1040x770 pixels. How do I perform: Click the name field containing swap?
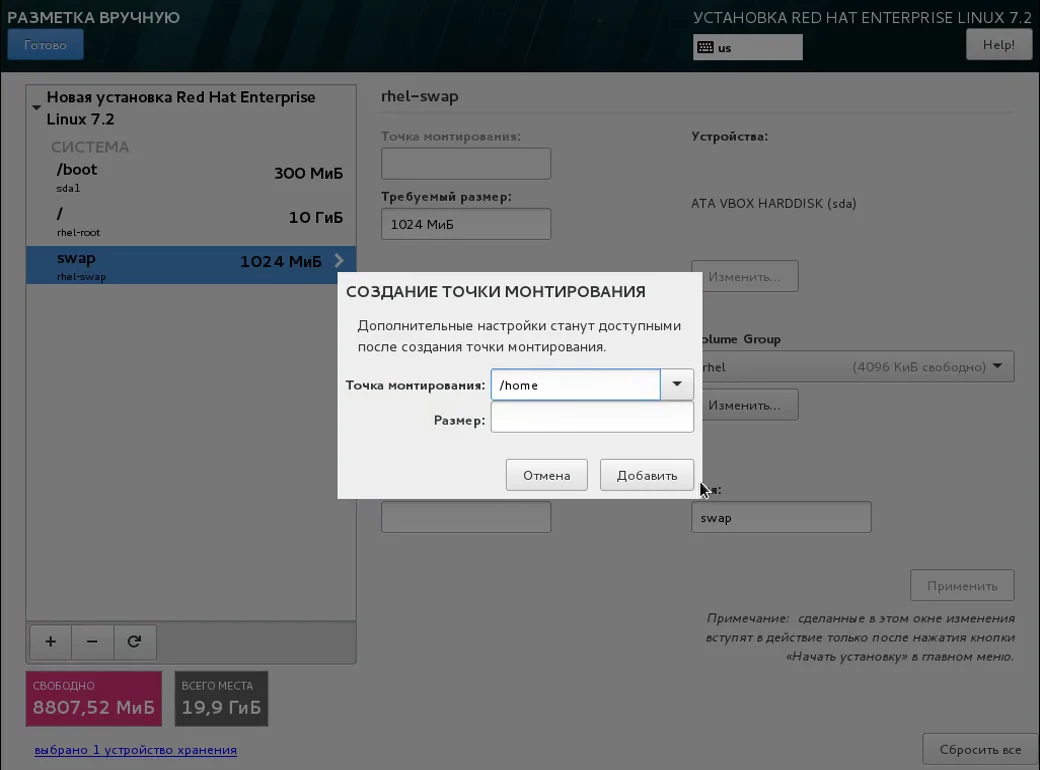coord(781,517)
